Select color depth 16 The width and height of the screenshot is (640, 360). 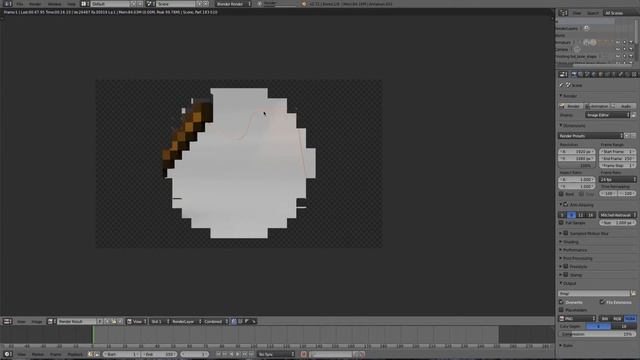[624, 327]
